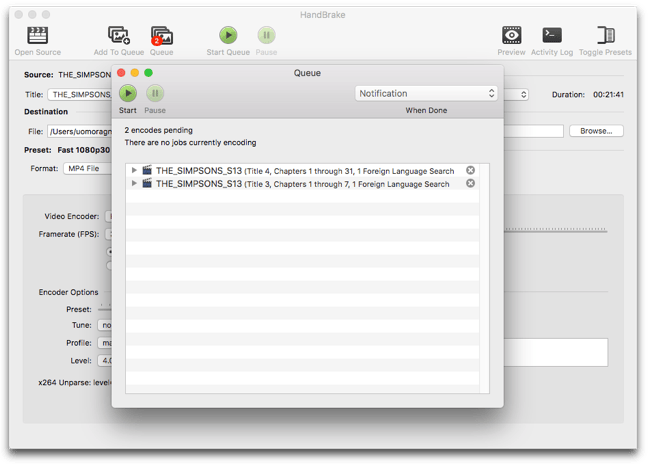The image size is (648, 464).
Task: Click the destination File path field
Action: pyautogui.click(x=79, y=131)
